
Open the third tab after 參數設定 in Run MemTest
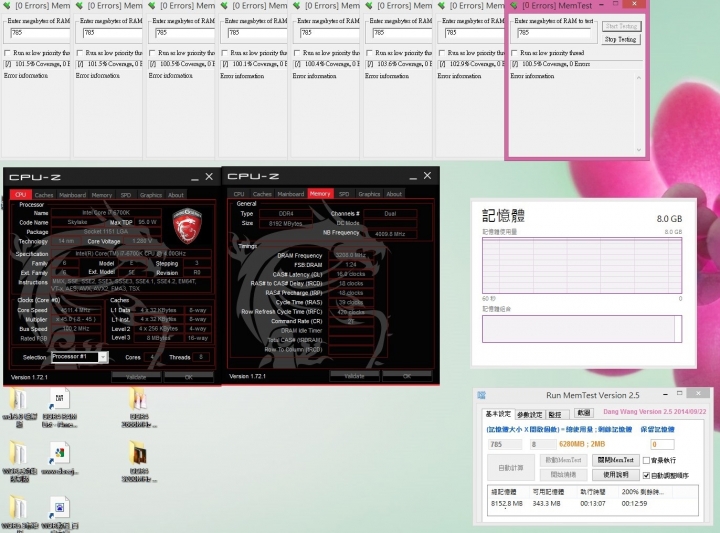tap(555, 415)
